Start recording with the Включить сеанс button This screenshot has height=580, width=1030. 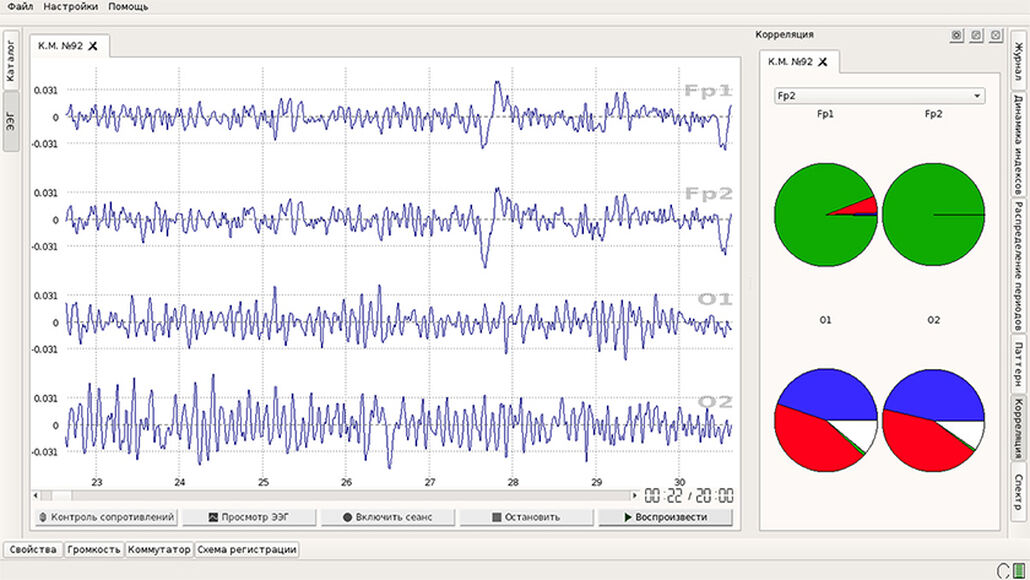pos(388,518)
